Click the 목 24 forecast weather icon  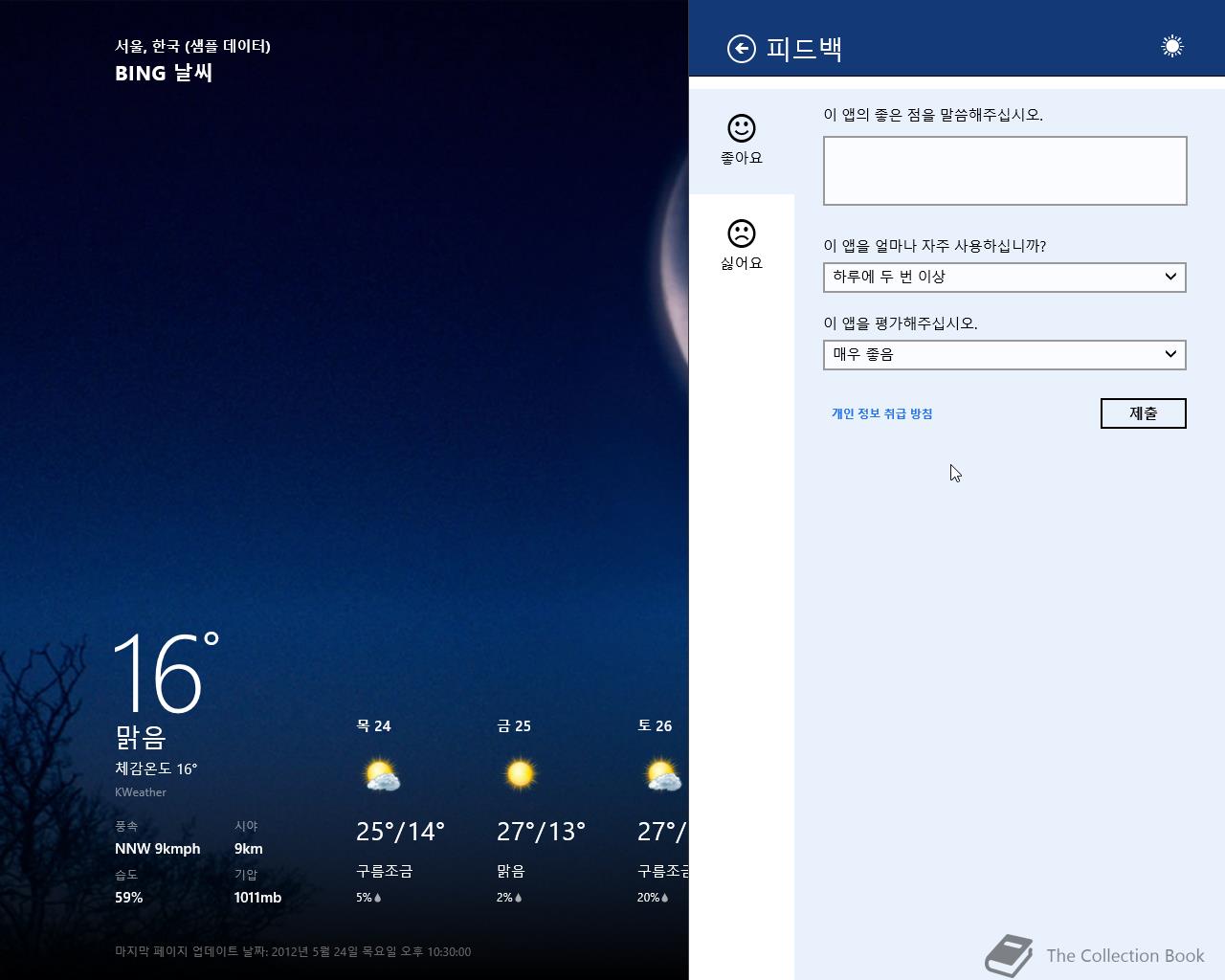pos(381,775)
